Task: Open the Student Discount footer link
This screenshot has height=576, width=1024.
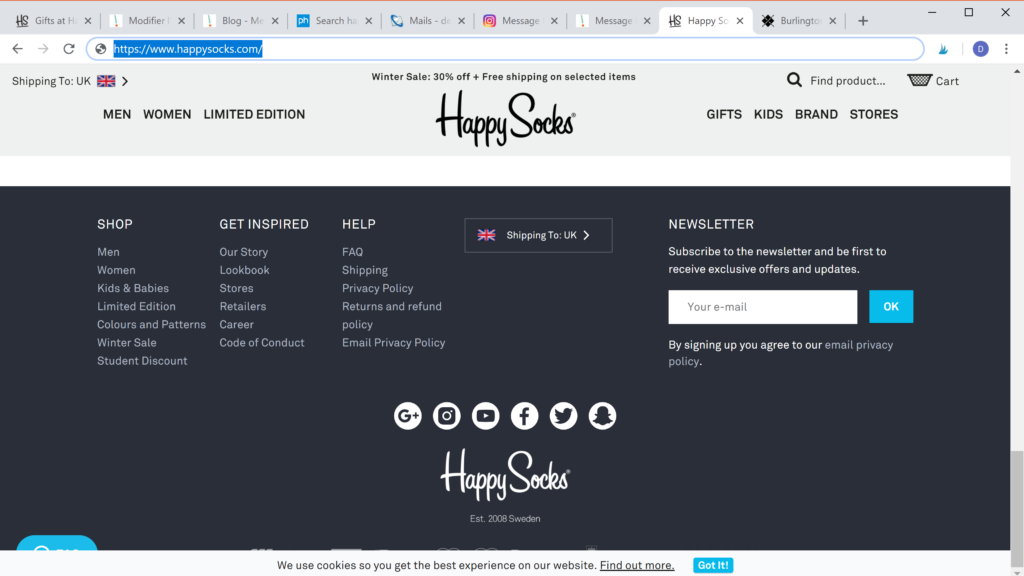Action: tap(142, 360)
